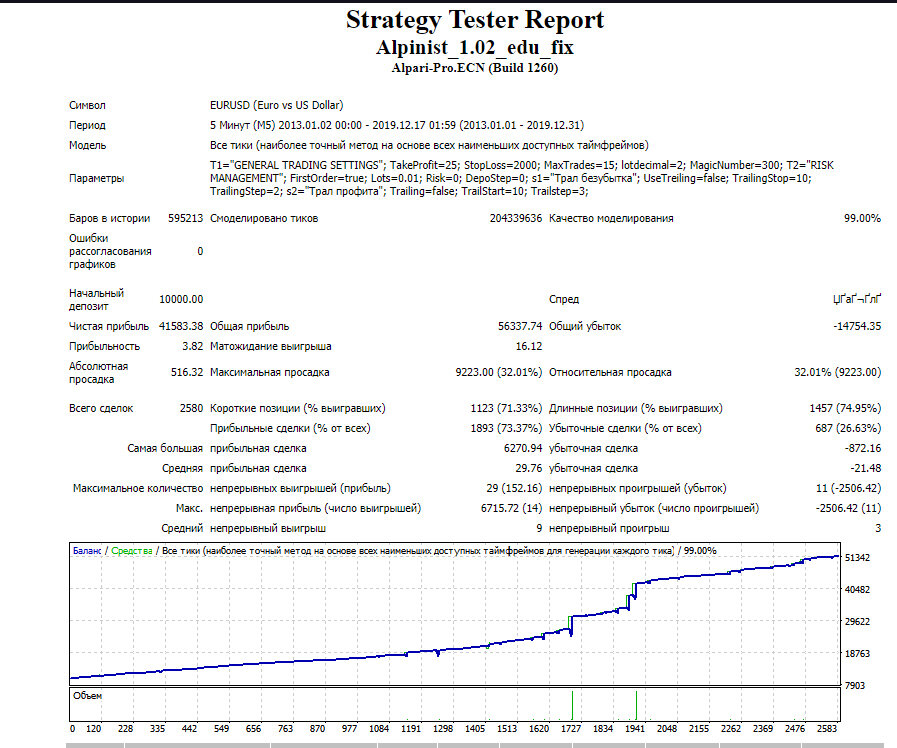
Task: Select the expert name 'Alpinist_1.02_edu_fix'
Action: 475,47
